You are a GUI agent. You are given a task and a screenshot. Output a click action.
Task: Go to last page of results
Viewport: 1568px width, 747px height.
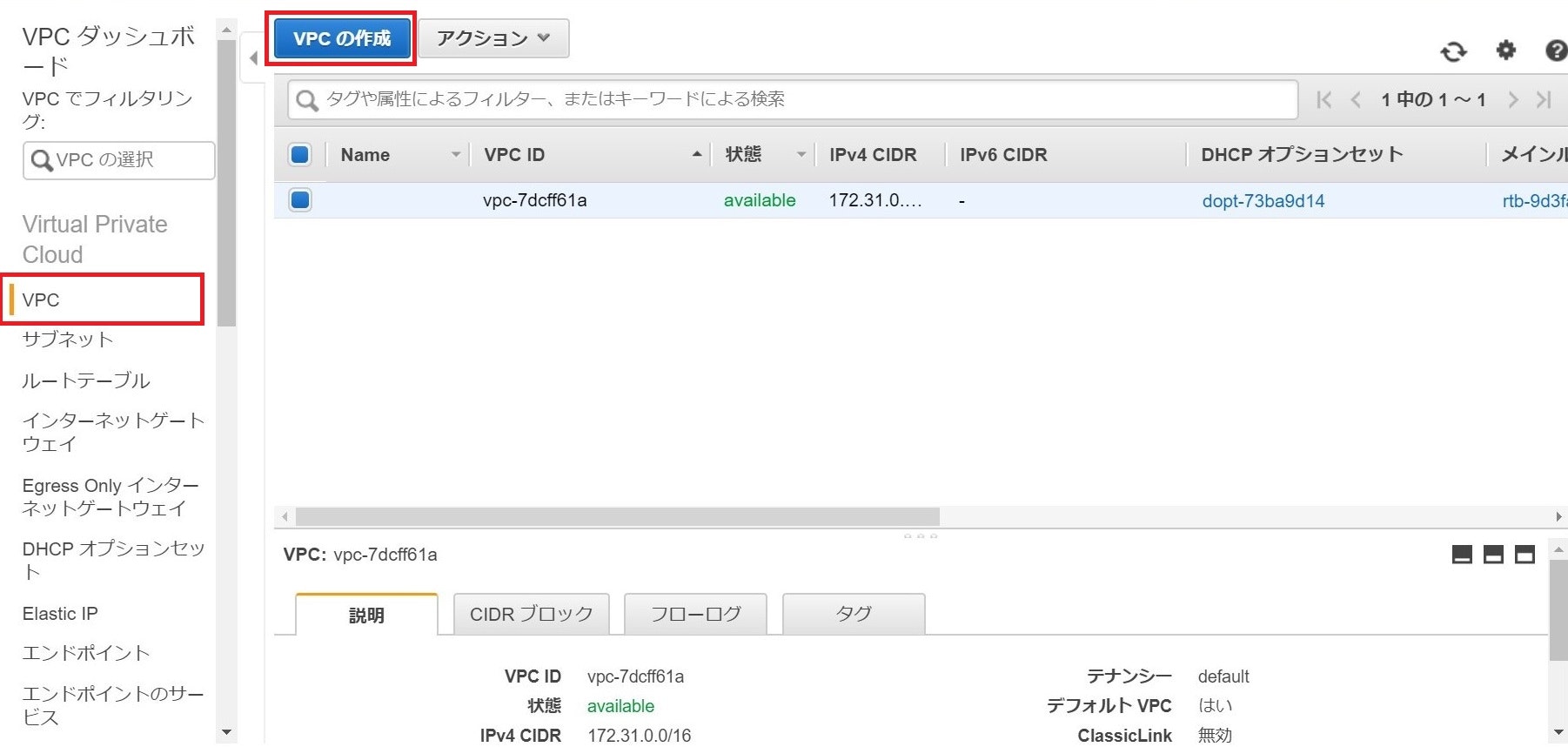pos(1544,99)
